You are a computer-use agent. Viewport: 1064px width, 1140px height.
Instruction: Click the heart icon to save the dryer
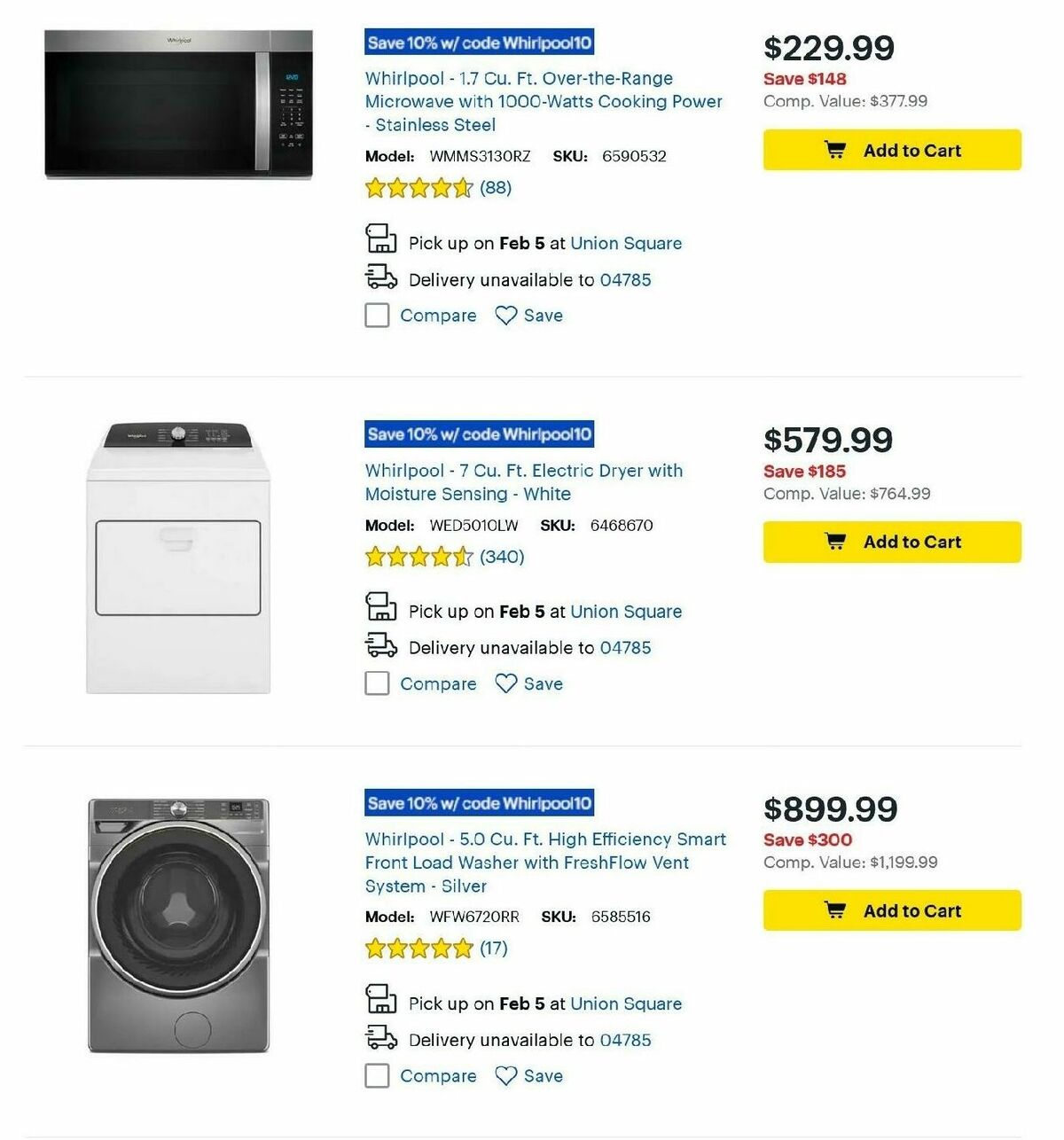[x=505, y=683]
